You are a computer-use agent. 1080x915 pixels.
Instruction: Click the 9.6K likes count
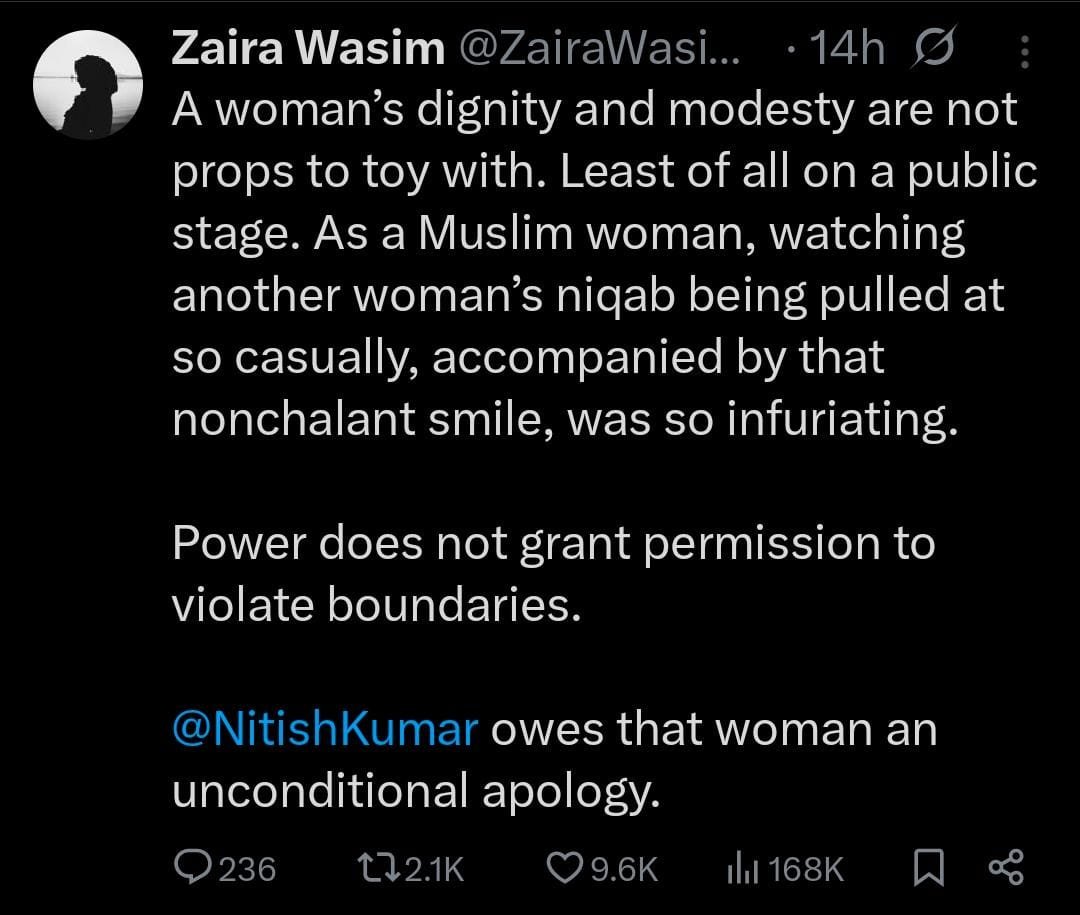[625, 868]
